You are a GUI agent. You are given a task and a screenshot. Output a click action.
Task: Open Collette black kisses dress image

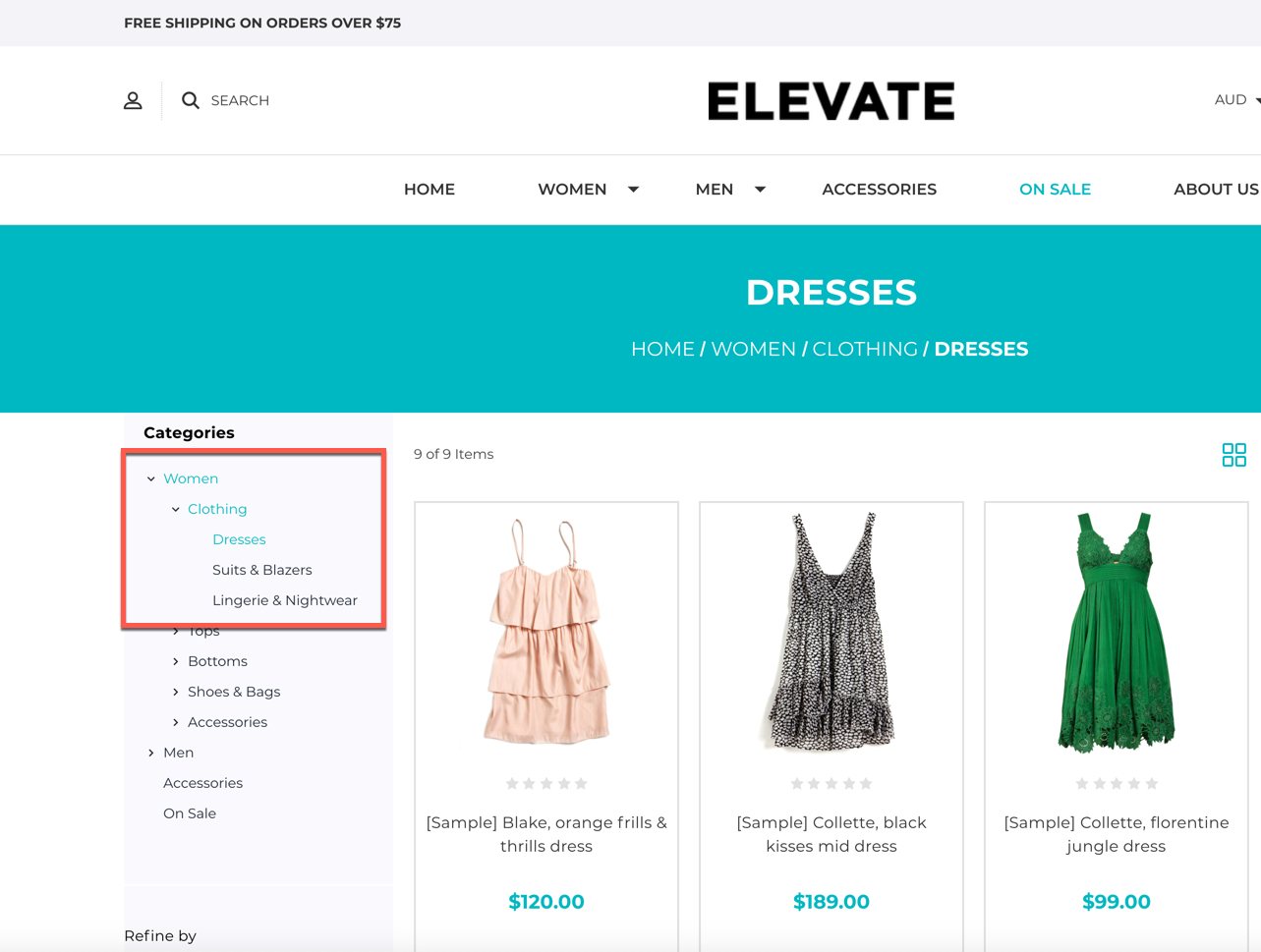pos(831,632)
